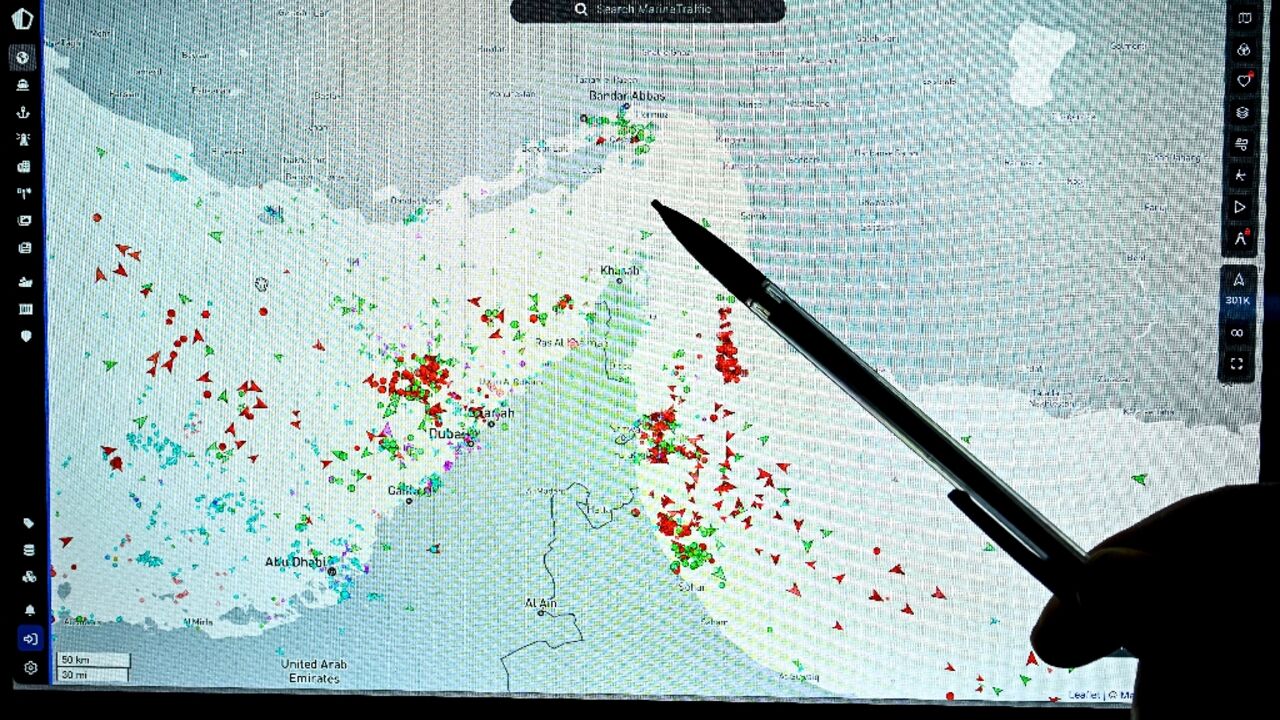Toggle the Favorites heart icon
The width and height of the screenshot is (1280, 720).
(1243, 79)
